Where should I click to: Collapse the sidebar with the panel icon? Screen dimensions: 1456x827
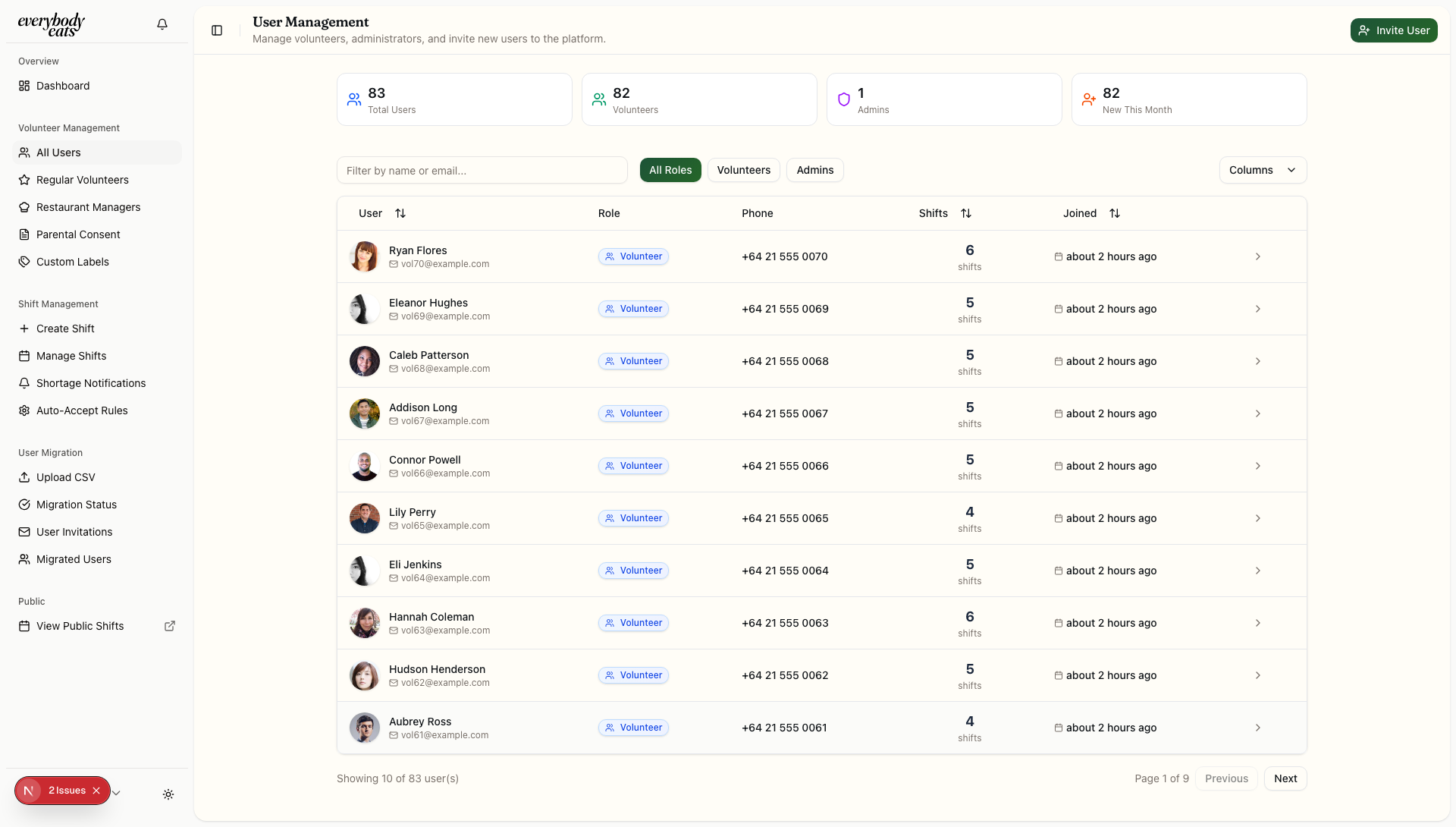[x=217, y=30]
